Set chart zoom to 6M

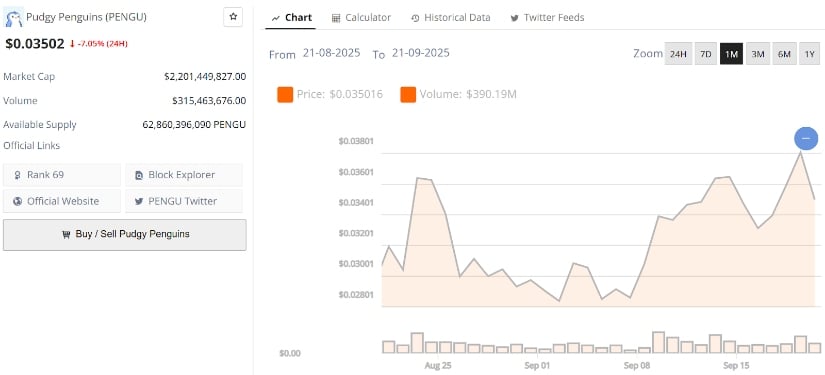click(x=784, y=54)
